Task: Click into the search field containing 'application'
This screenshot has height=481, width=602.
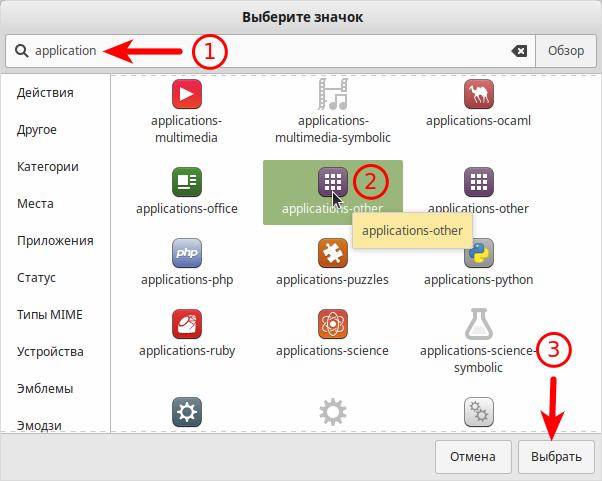Action: coord(270,51)
